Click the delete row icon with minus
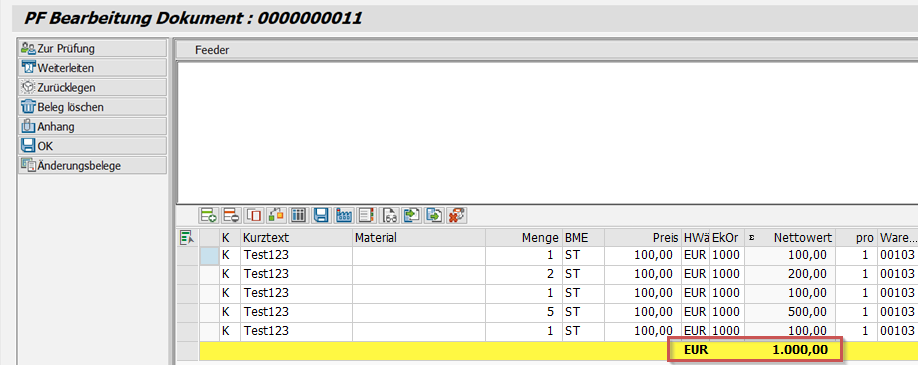Image resolution: width=918 pixels, height=365 pixels. [231, 215]
